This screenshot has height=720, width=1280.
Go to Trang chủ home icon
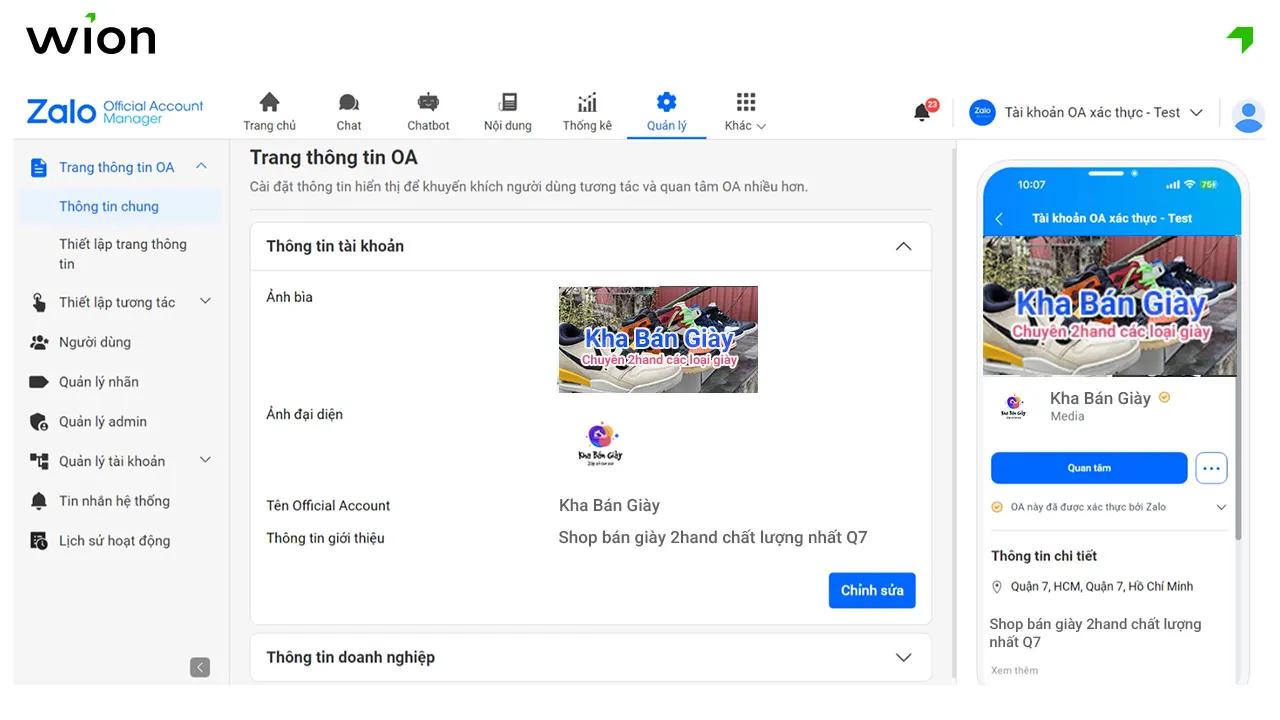pyautogui.click(x=269, y=103)
